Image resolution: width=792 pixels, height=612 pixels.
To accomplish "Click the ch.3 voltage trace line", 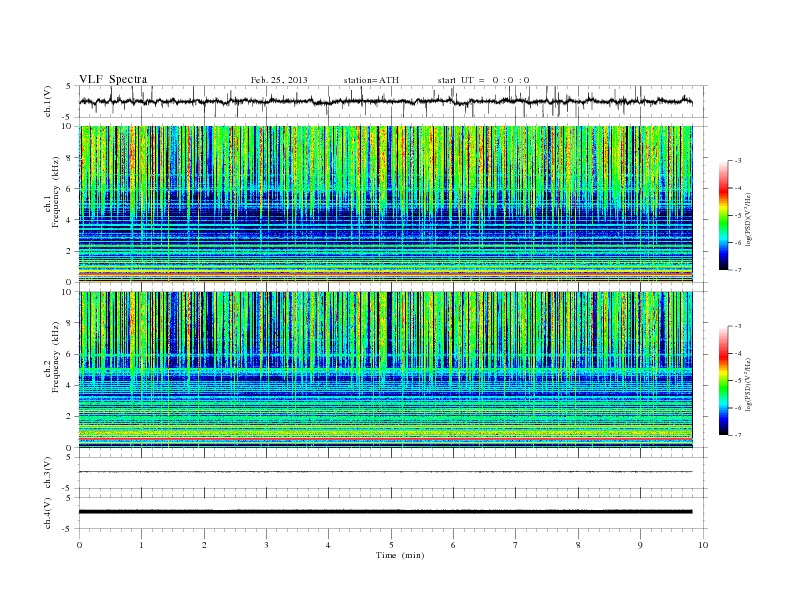I will tap(386, 472).
